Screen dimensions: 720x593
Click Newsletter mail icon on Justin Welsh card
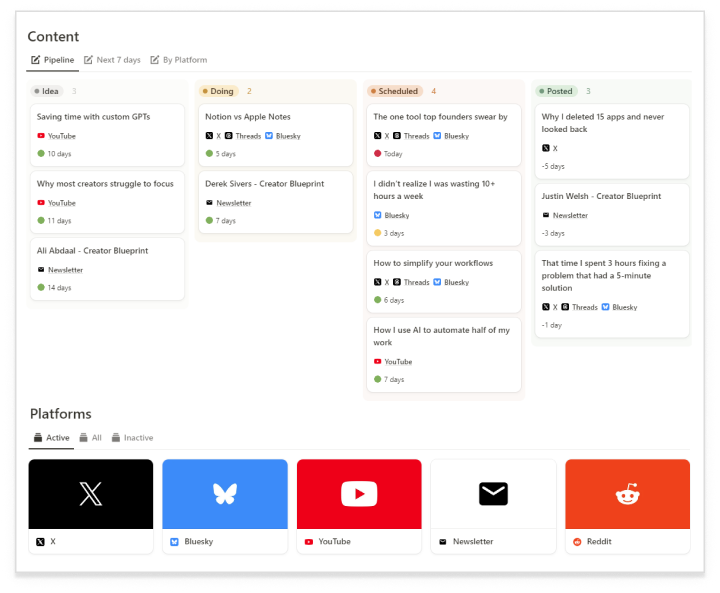click(x=546, y=215)
